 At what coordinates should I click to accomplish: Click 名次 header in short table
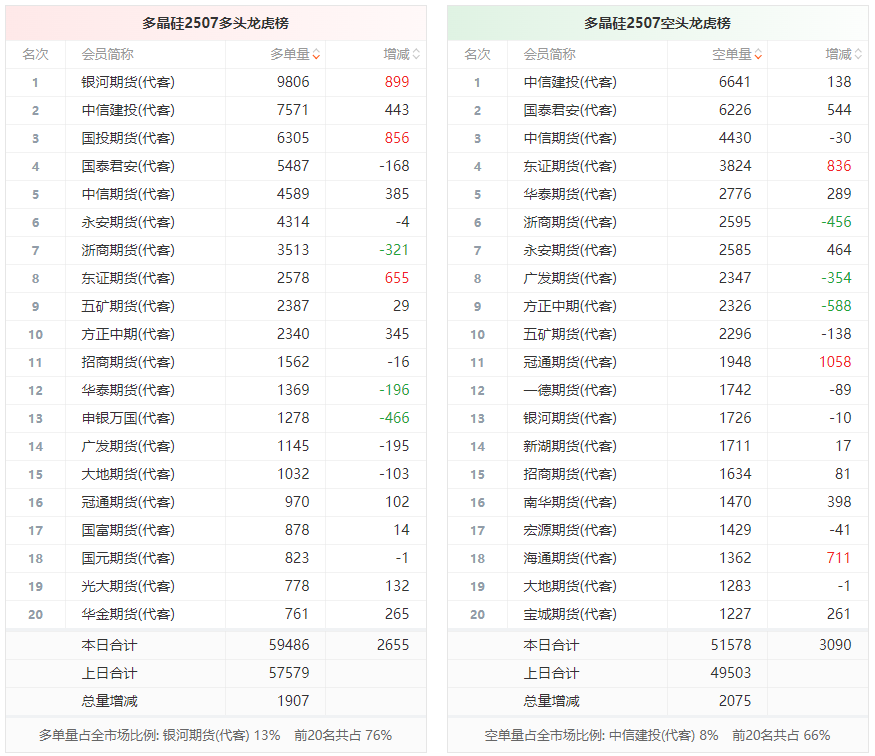[x=477, y=54]
